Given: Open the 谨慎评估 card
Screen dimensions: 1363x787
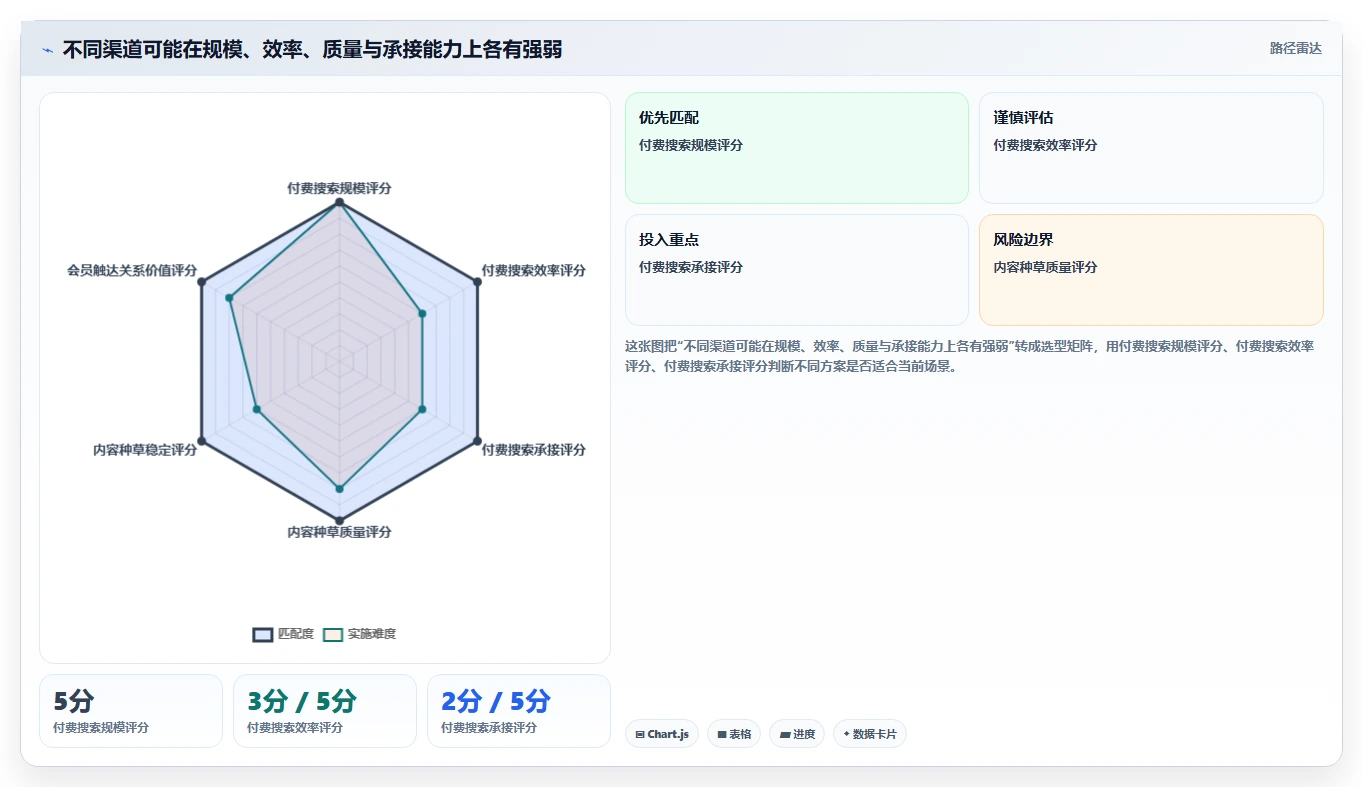Looking at the screenshot, I should [x=1151, y=148].
